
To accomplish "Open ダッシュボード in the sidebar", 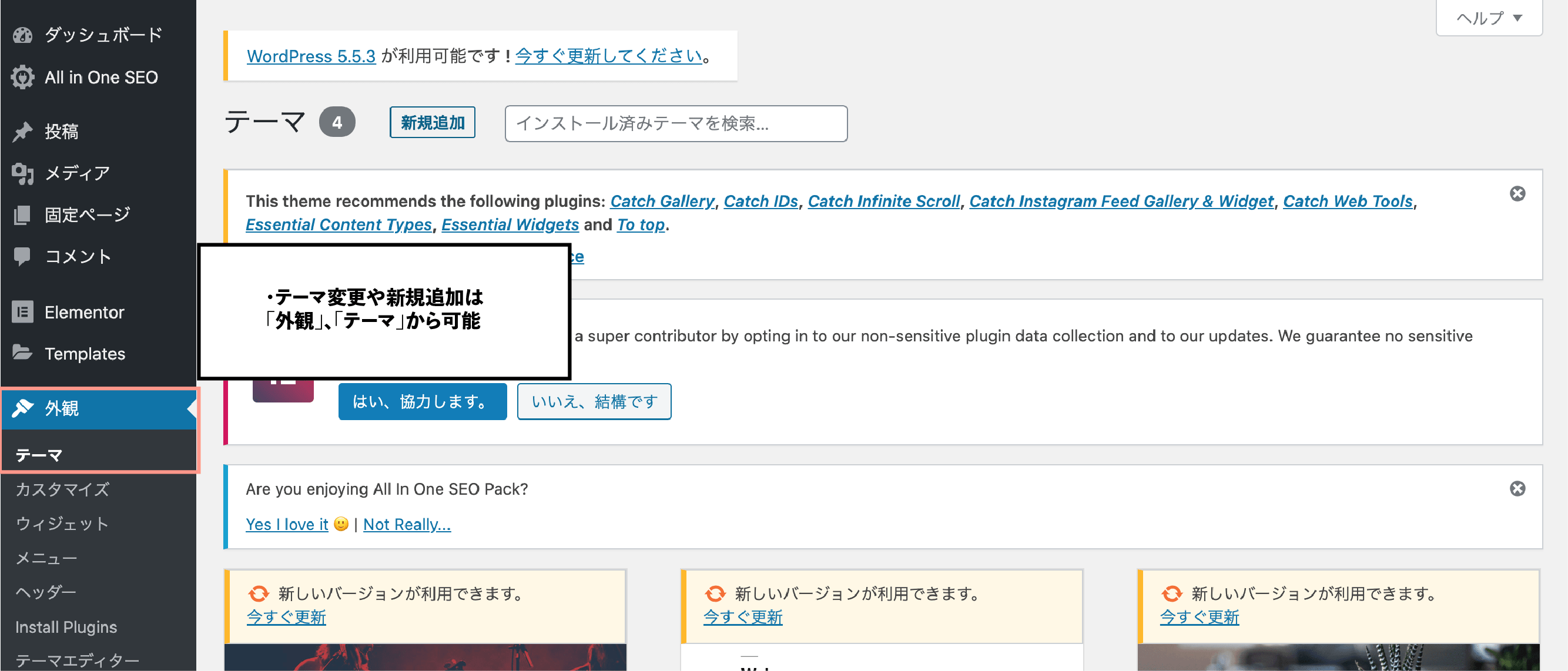I will click(x=98, y=35).
